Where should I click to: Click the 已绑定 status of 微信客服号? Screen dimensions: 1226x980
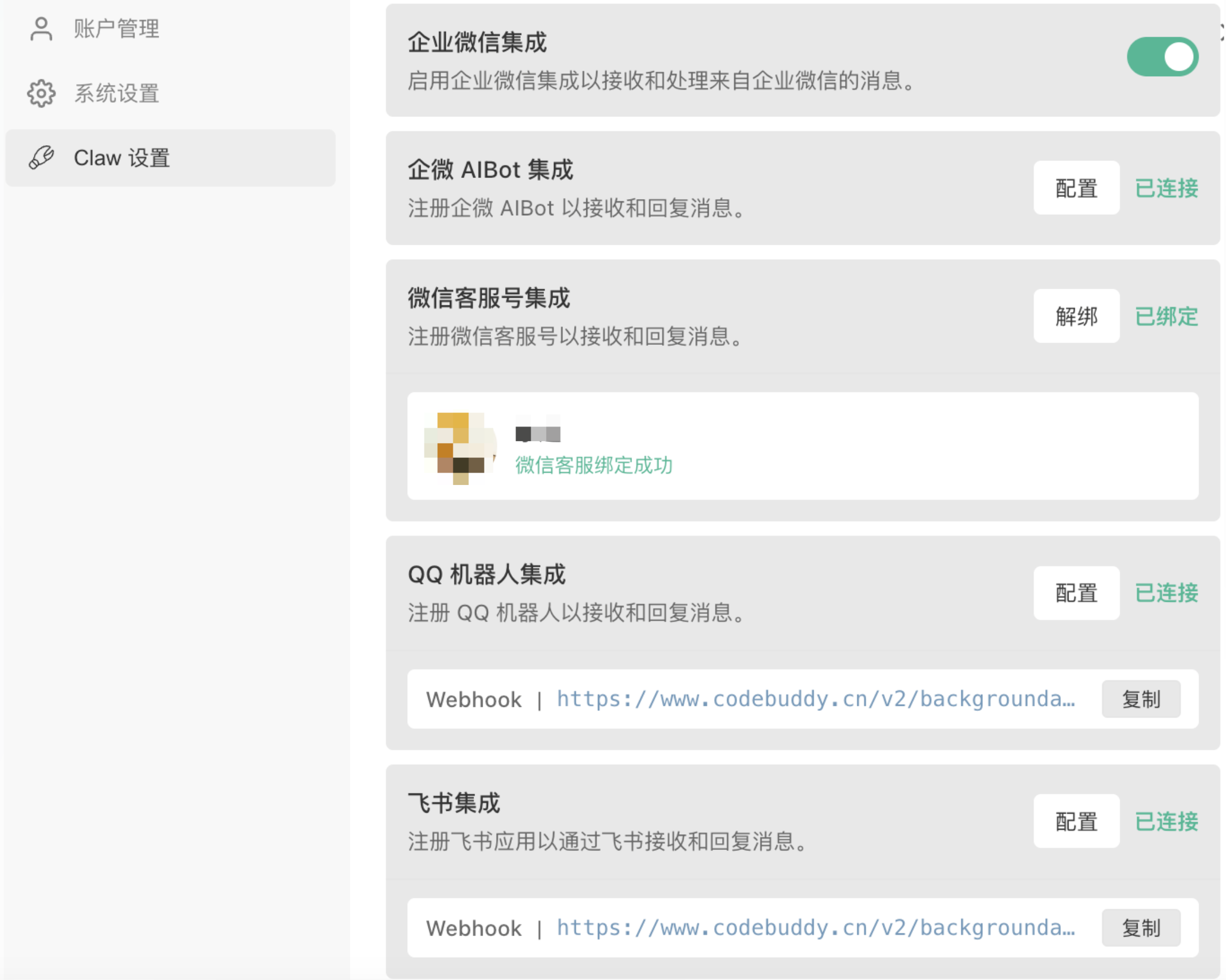click(1167, 316)
